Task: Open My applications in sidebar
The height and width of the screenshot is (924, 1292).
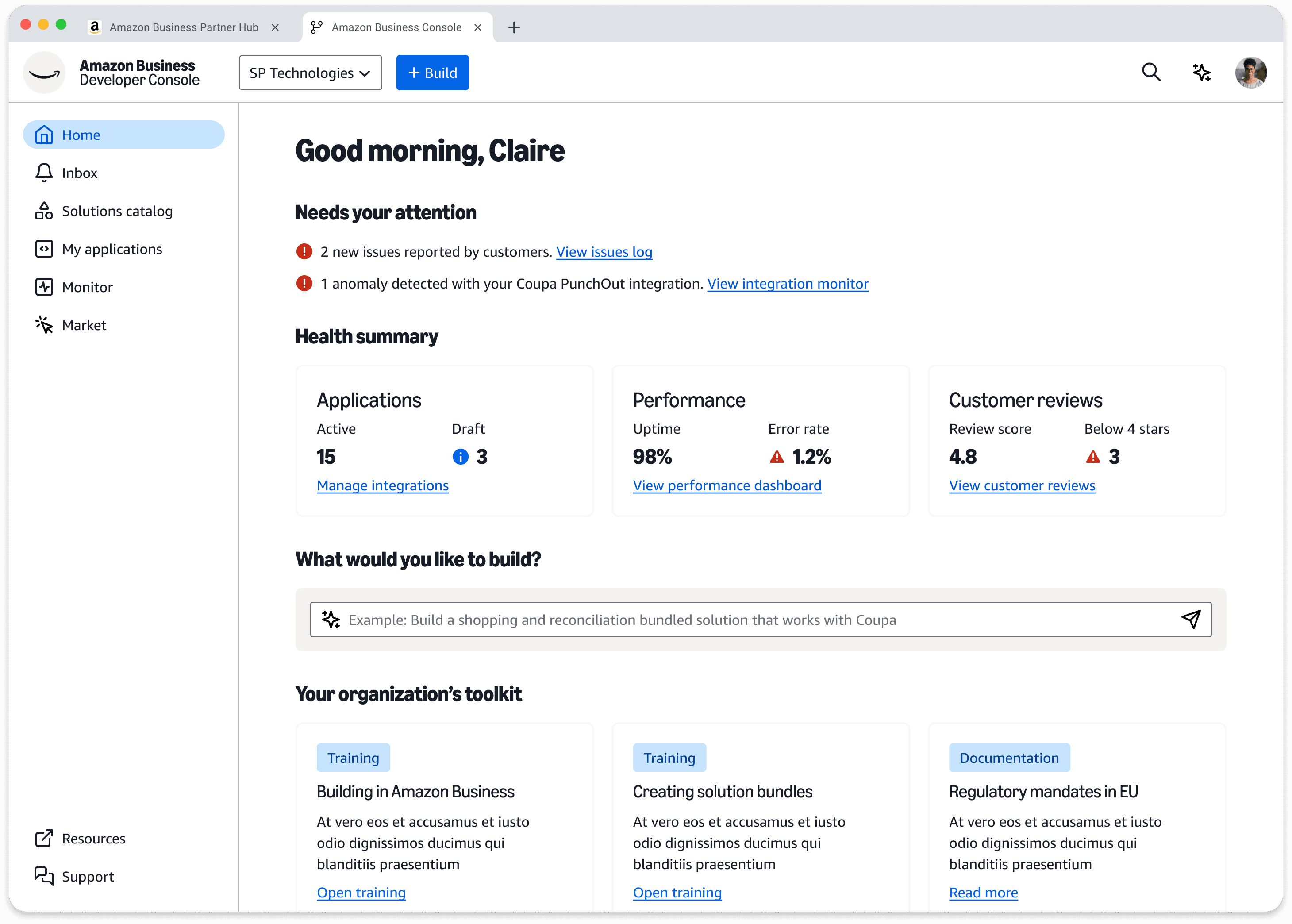Action: (112, 249)
